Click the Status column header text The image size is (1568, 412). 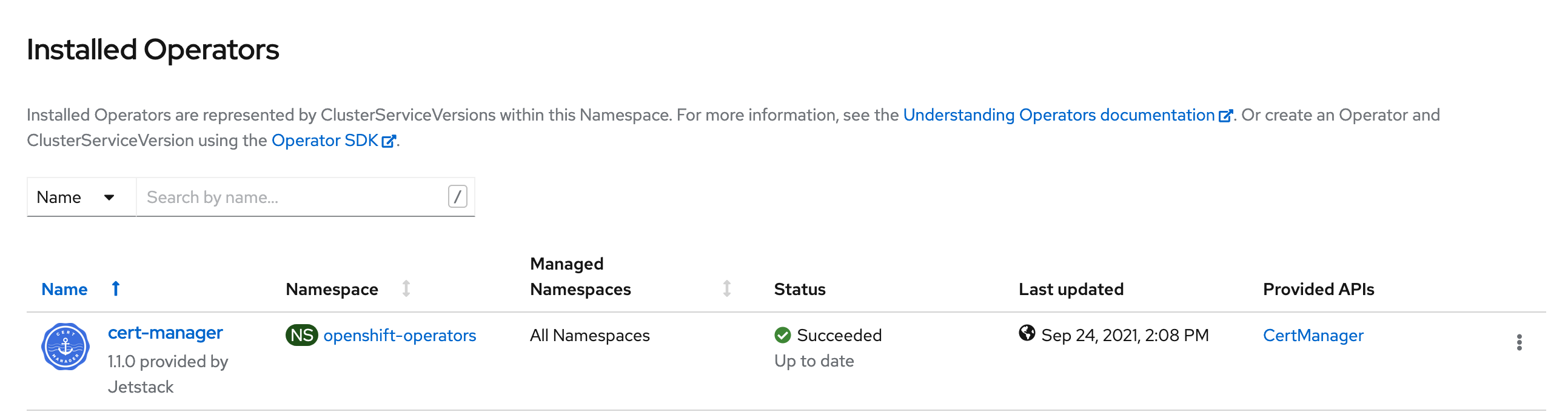(800, 289)
